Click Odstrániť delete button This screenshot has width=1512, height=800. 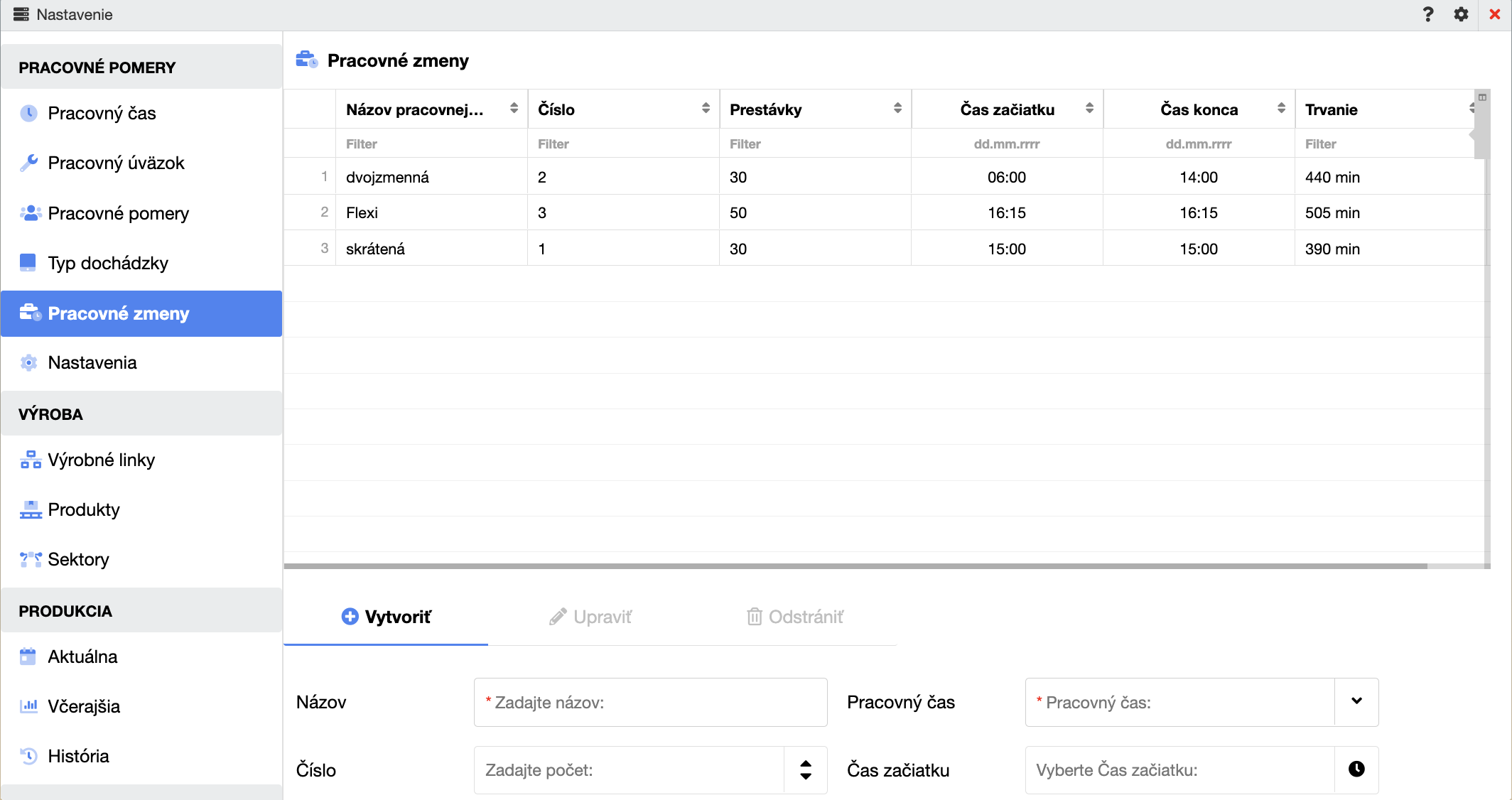tap(795, 617)
